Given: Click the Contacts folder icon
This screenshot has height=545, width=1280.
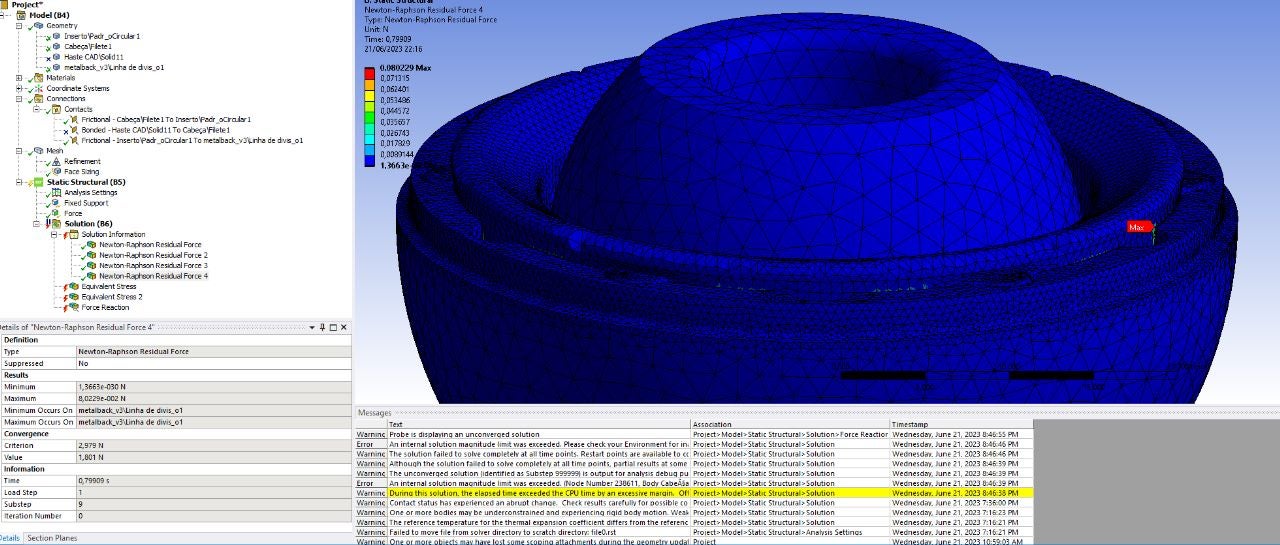Looking at the screenshot, I should pyautogui.click(x=56, y=109).
